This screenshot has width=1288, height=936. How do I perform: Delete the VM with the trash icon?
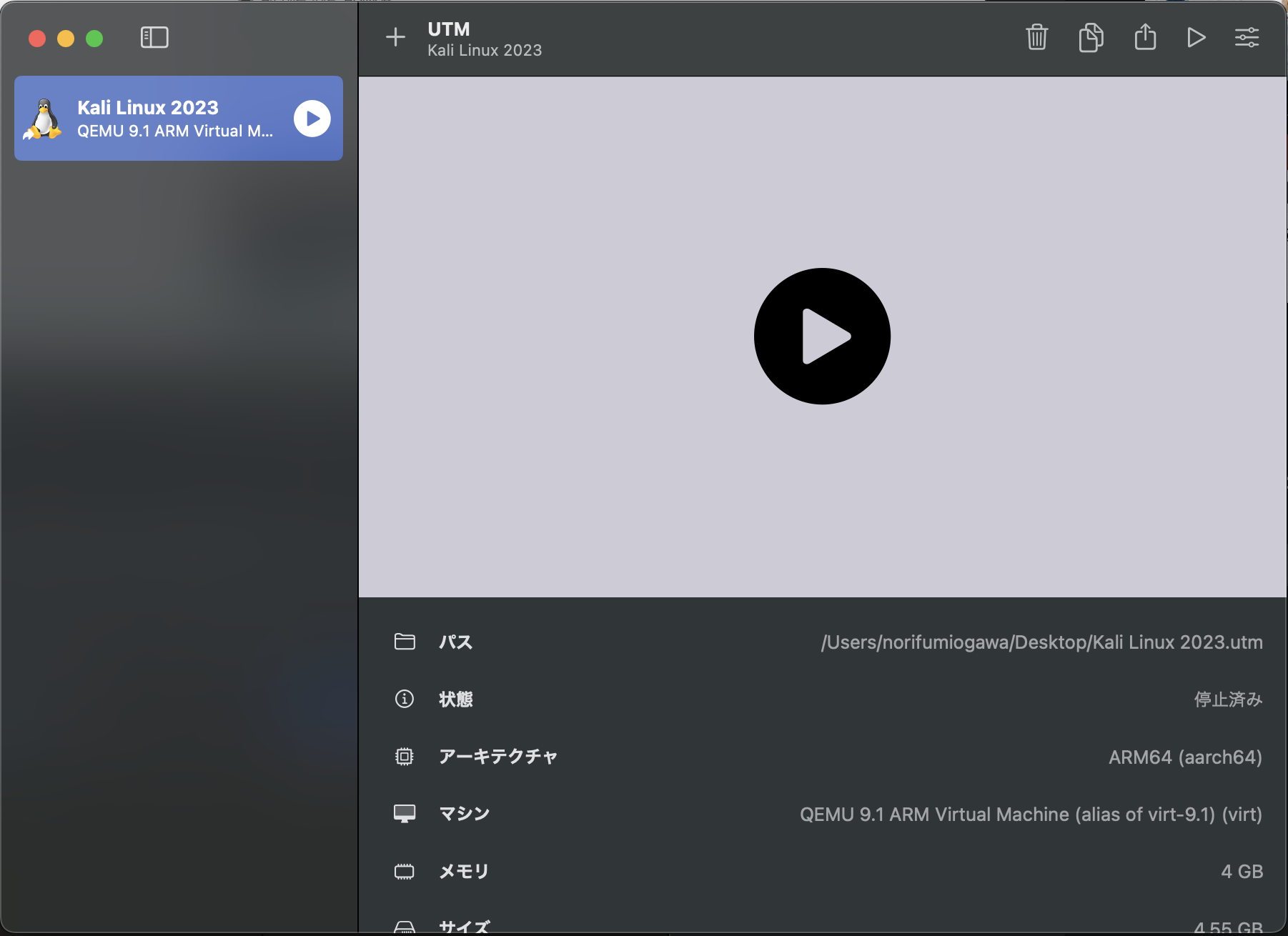pyautogui.click(x=1037, y=37)
